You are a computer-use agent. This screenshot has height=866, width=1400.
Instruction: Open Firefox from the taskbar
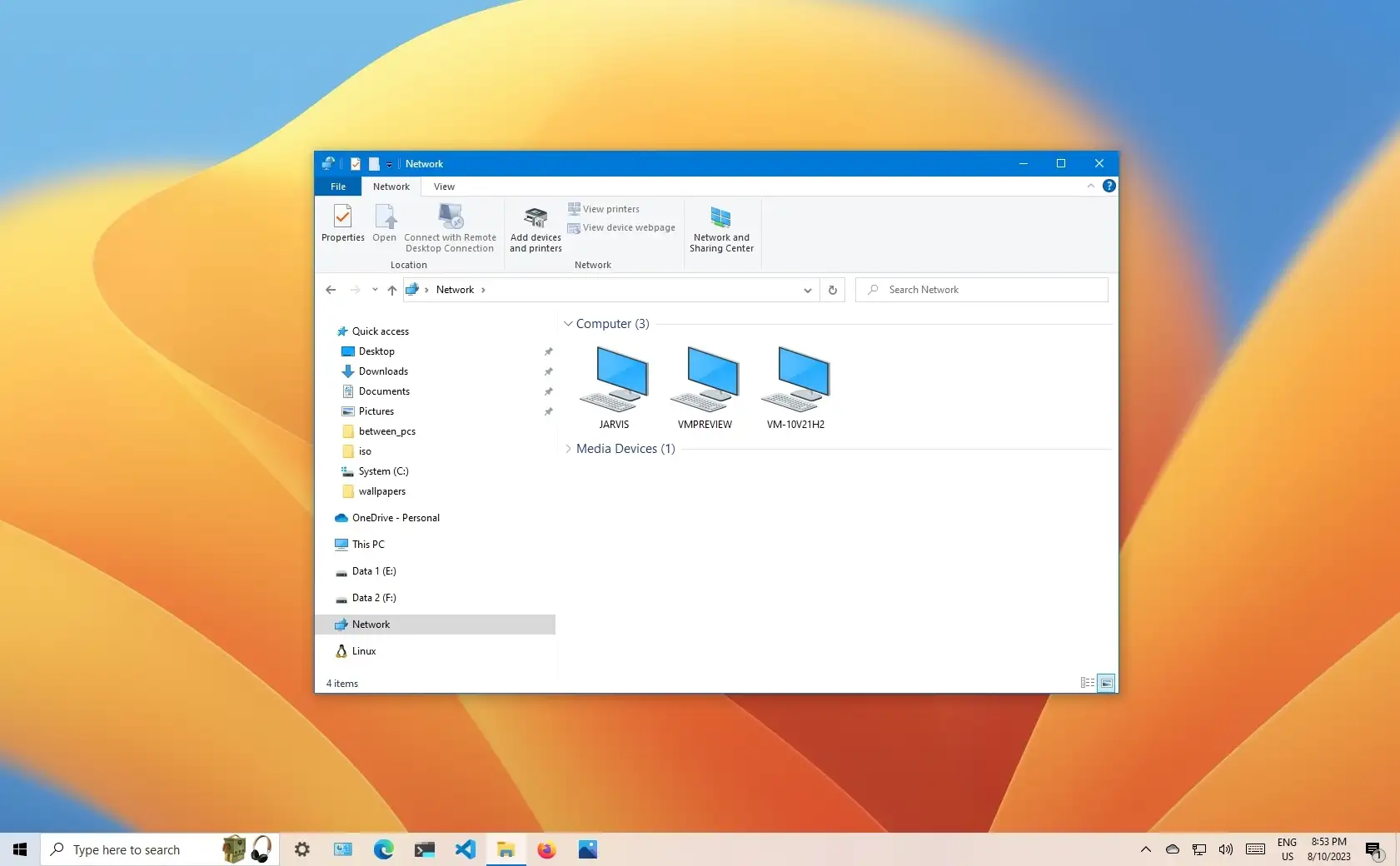pyautogui.click(x=546, y=849)
